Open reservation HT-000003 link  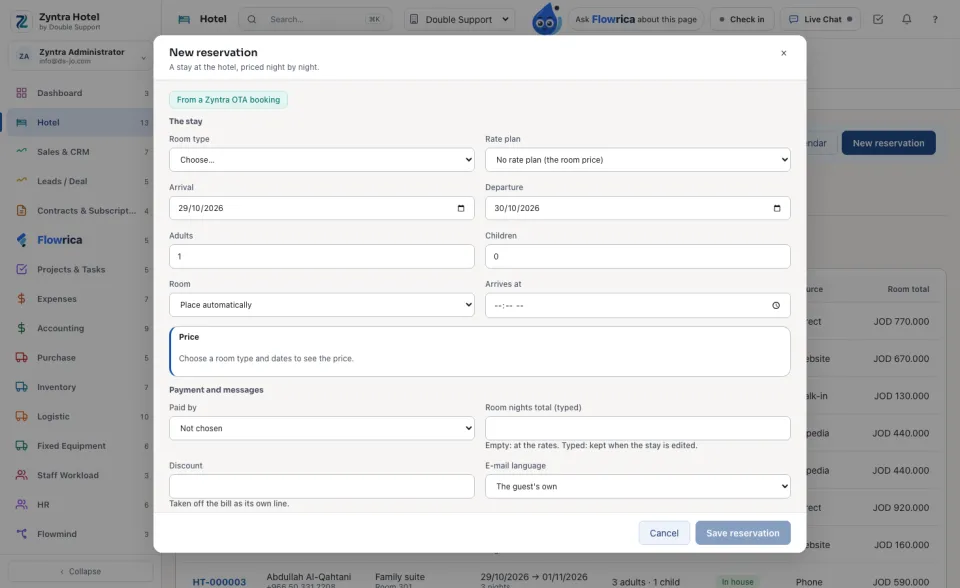click(219, 582)
